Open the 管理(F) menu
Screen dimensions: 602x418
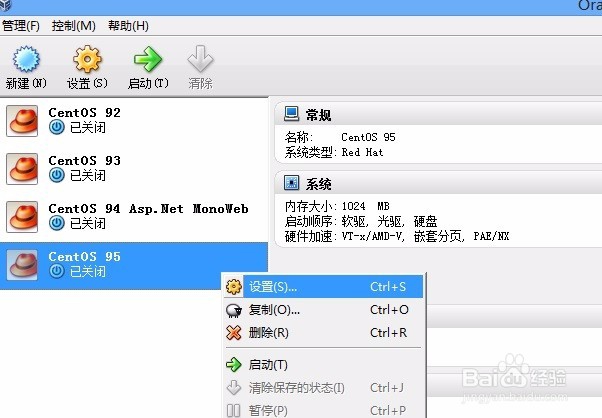(21, 26)
